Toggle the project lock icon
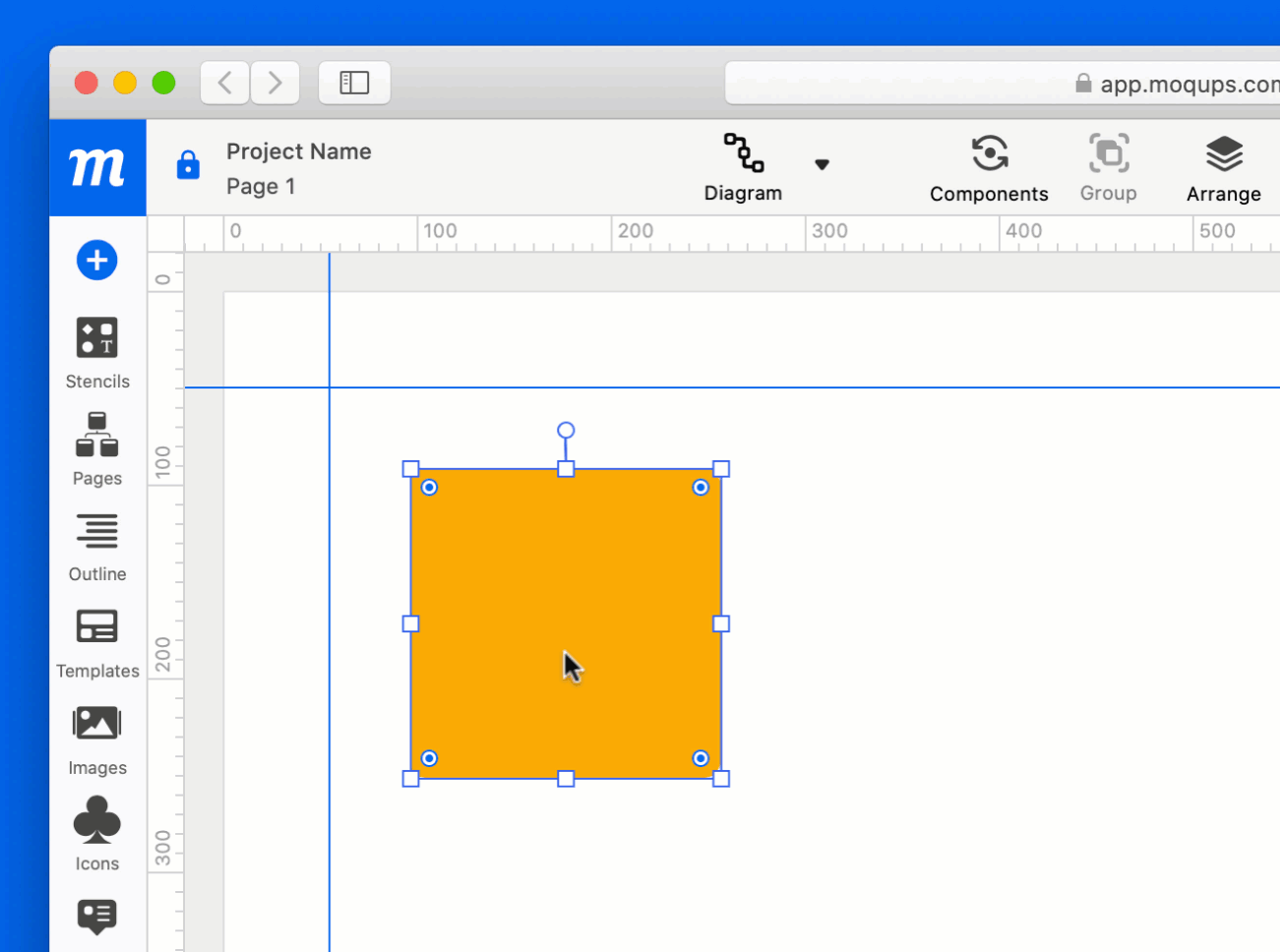 (187, 166)
